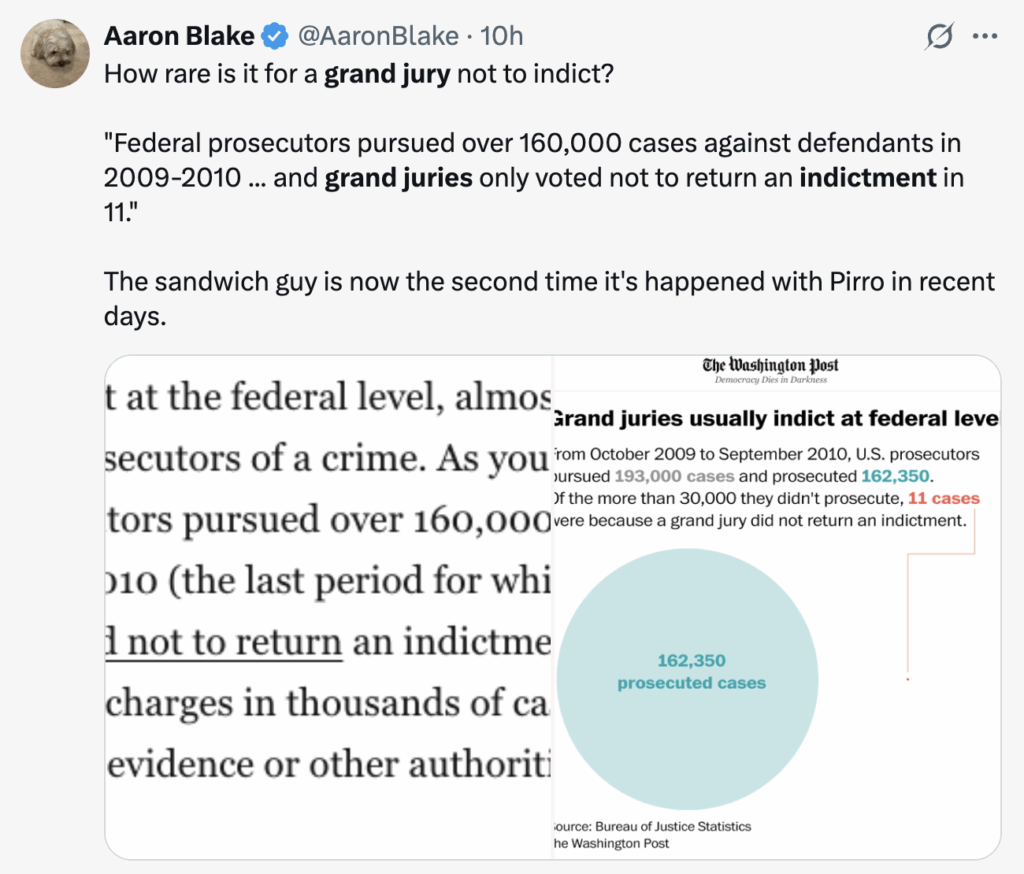The width and height of the screenshot is (1024, 874).
Task: Click the Bureau of Justice Statistics source line
Action: tap(652, 826)
